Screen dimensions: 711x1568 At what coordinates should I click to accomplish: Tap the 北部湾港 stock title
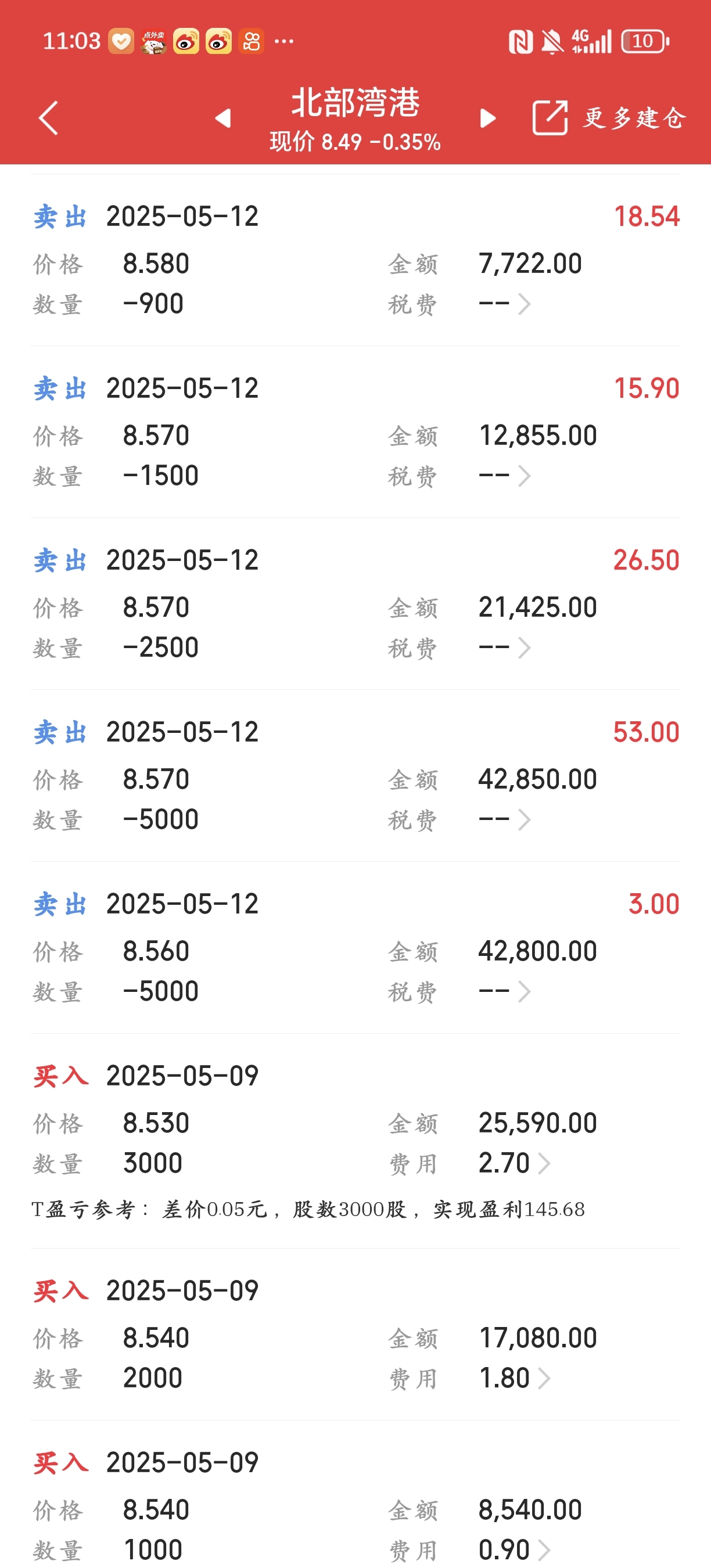pos(355,102)
